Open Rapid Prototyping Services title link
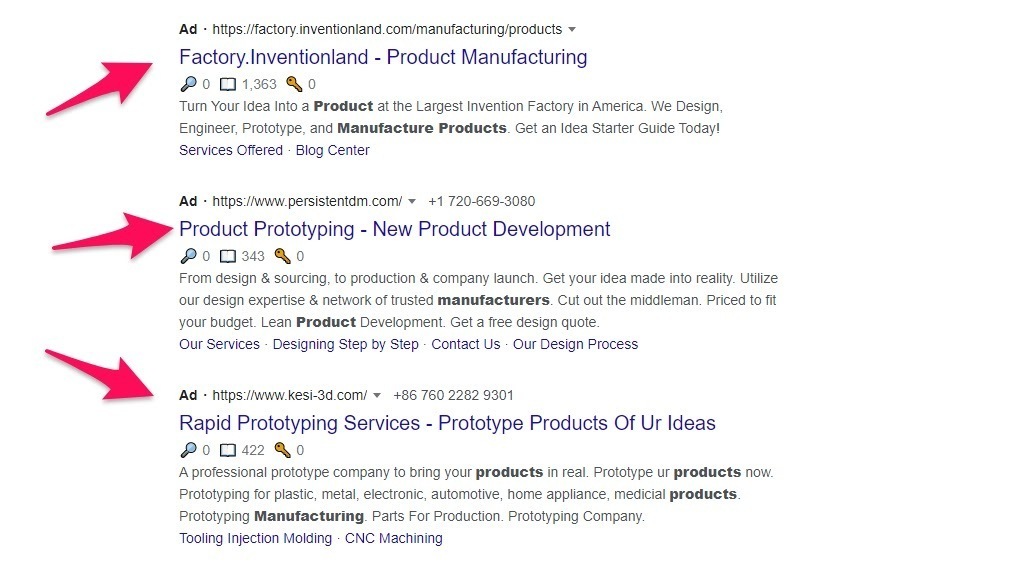1010x582 pixels. point(447,423)
